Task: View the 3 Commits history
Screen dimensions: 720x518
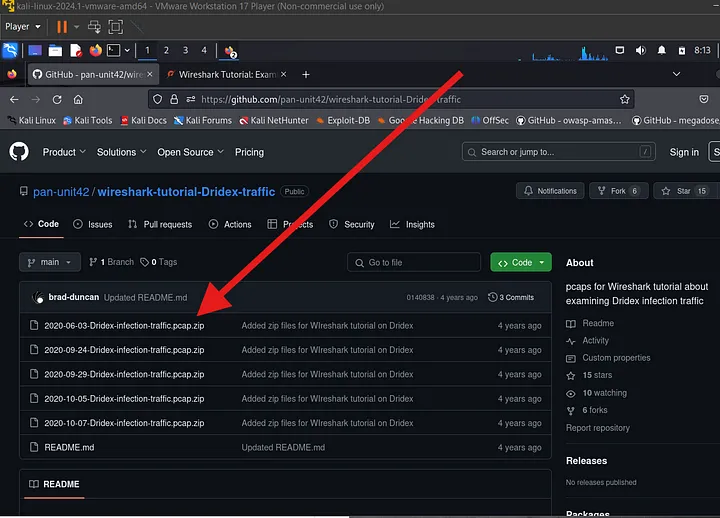Action: (x=511, y=297)
